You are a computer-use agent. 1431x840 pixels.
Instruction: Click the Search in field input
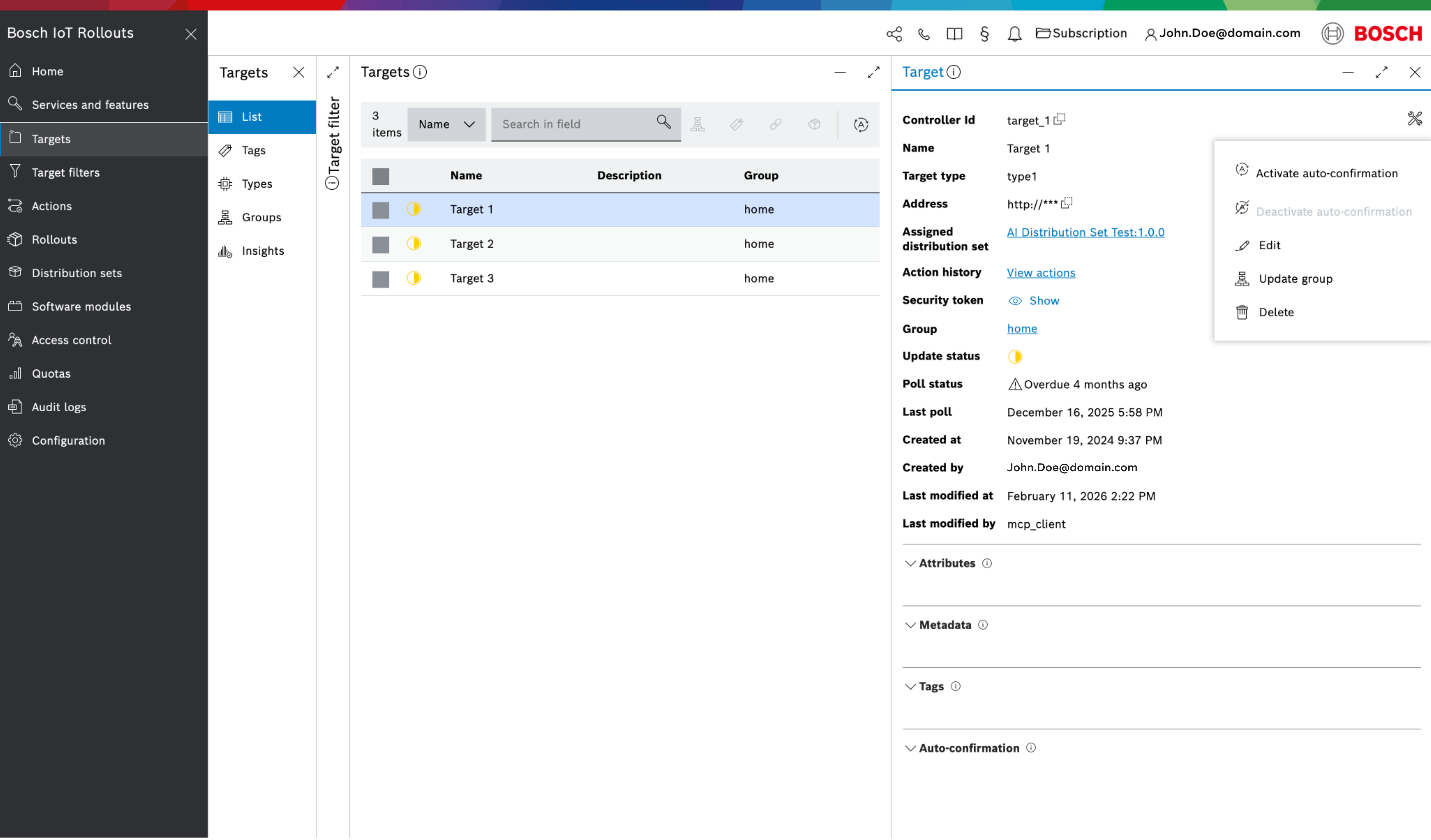(x=586, y=124)
